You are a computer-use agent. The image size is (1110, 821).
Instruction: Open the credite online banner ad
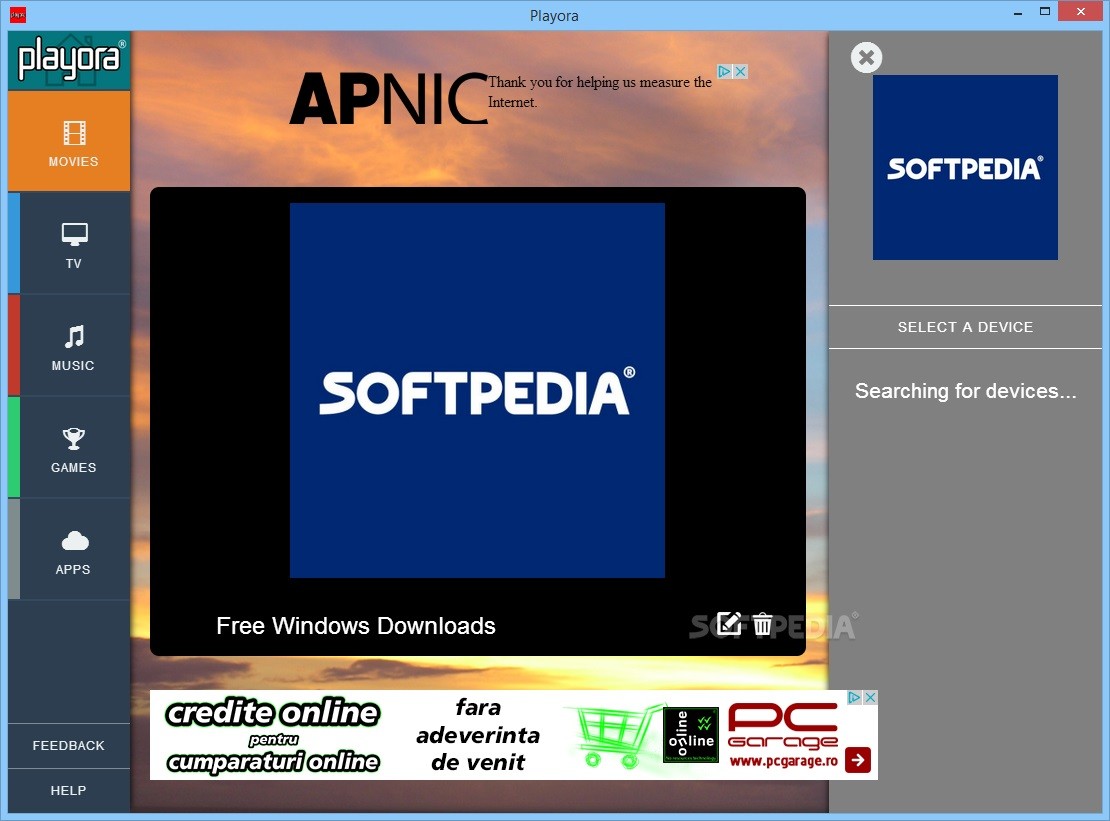[x=513, y=735]
